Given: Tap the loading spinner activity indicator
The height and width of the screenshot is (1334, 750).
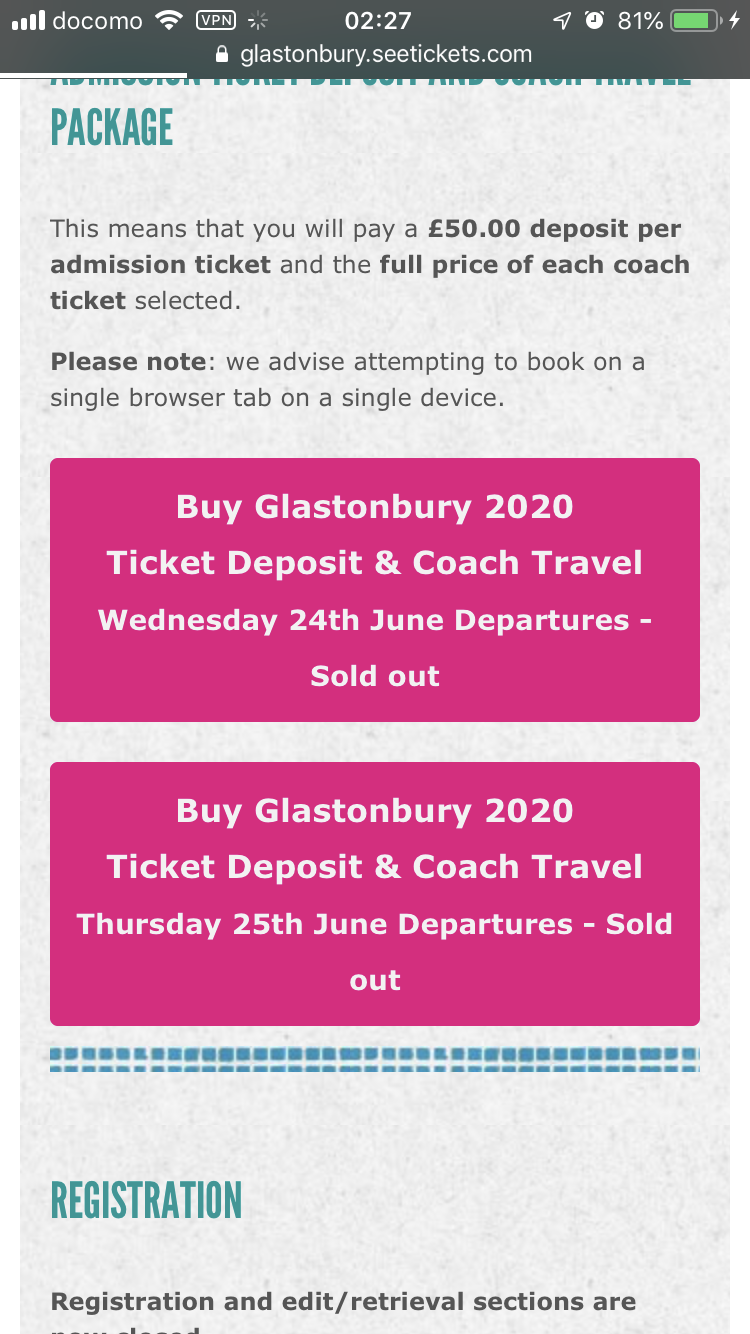Looking at the screenshot, I should (258, 20).
